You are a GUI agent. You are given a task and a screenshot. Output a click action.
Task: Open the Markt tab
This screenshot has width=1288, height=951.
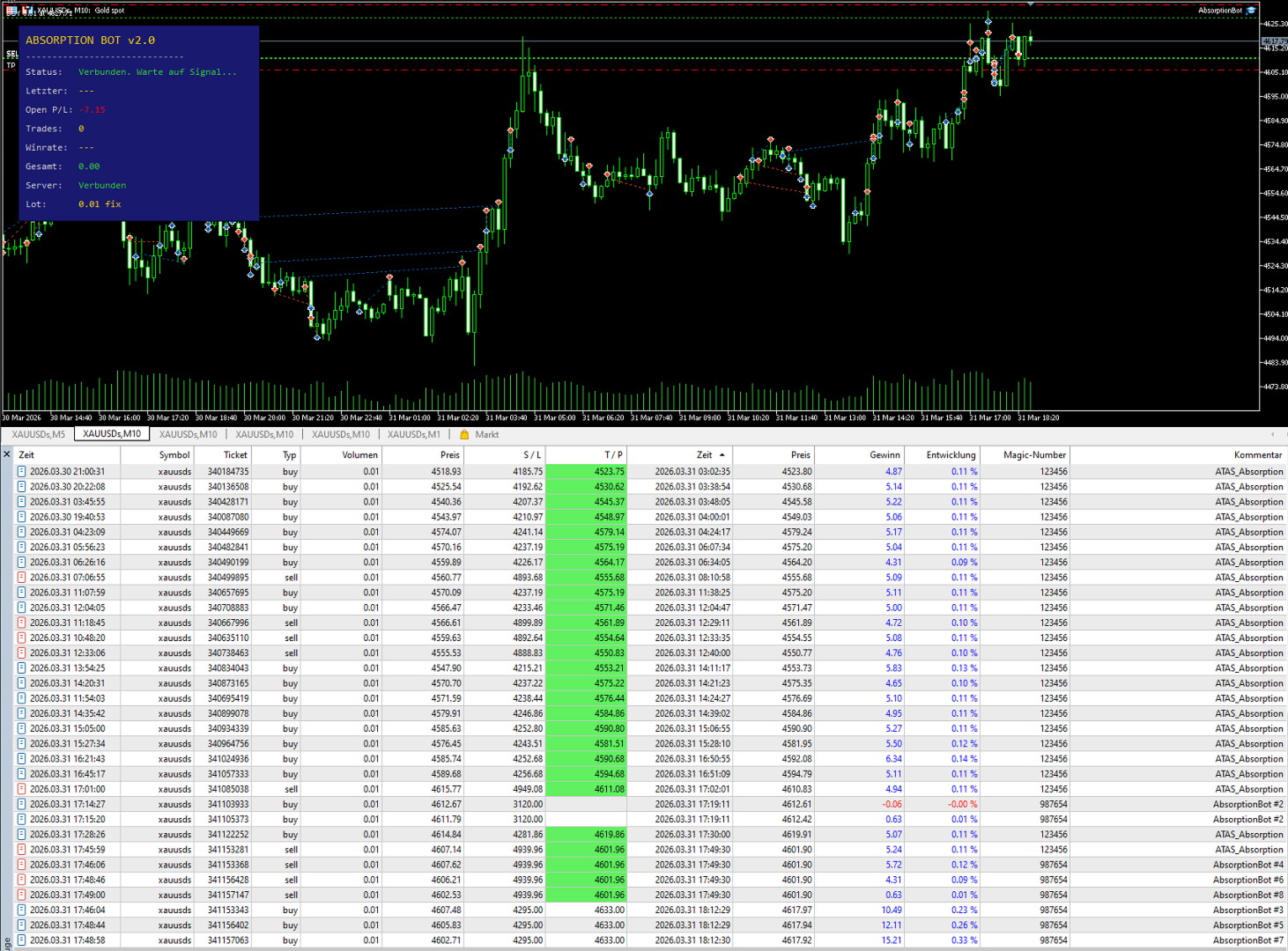pos(487,434)
